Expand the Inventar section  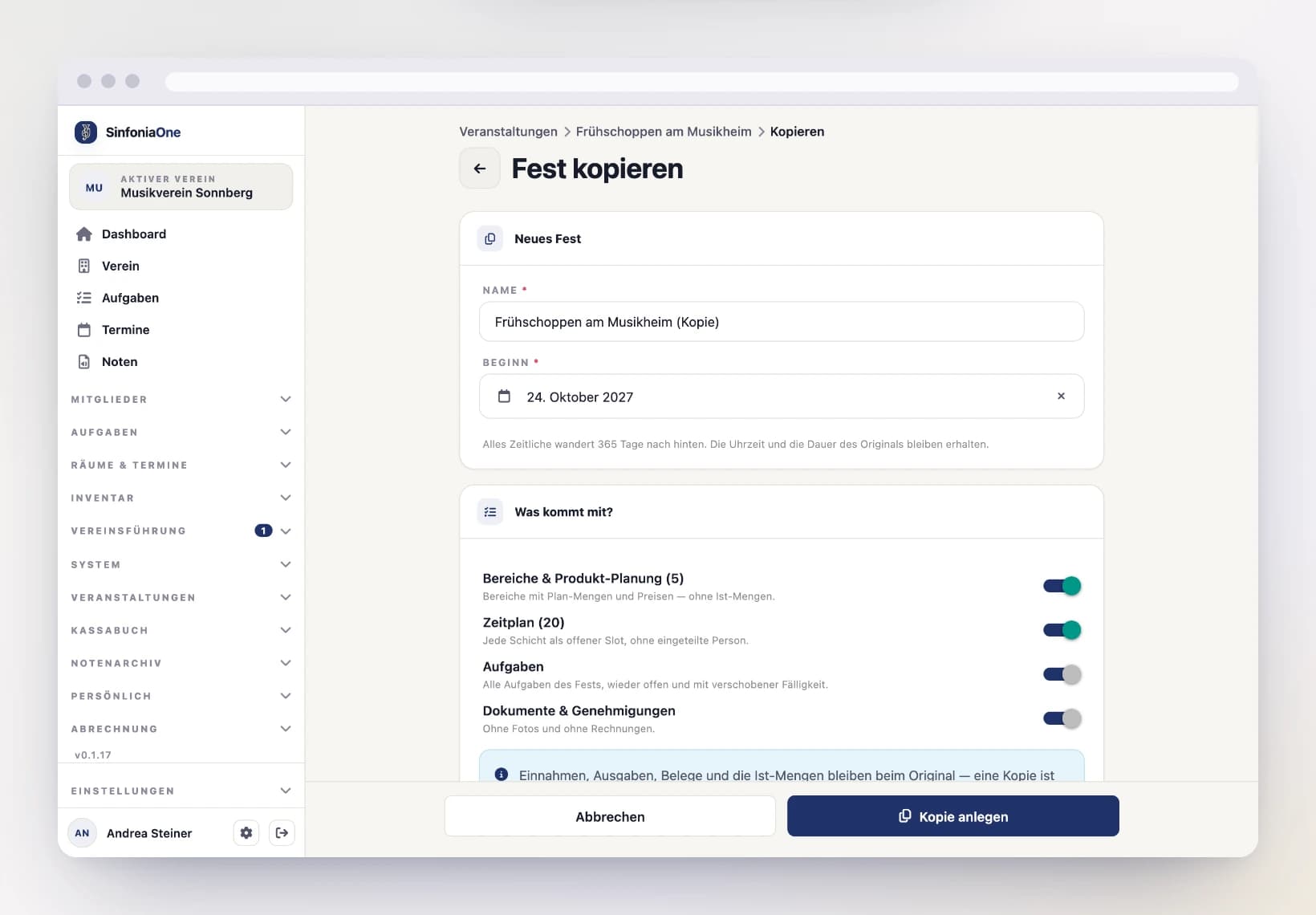[x=181, y=498]
